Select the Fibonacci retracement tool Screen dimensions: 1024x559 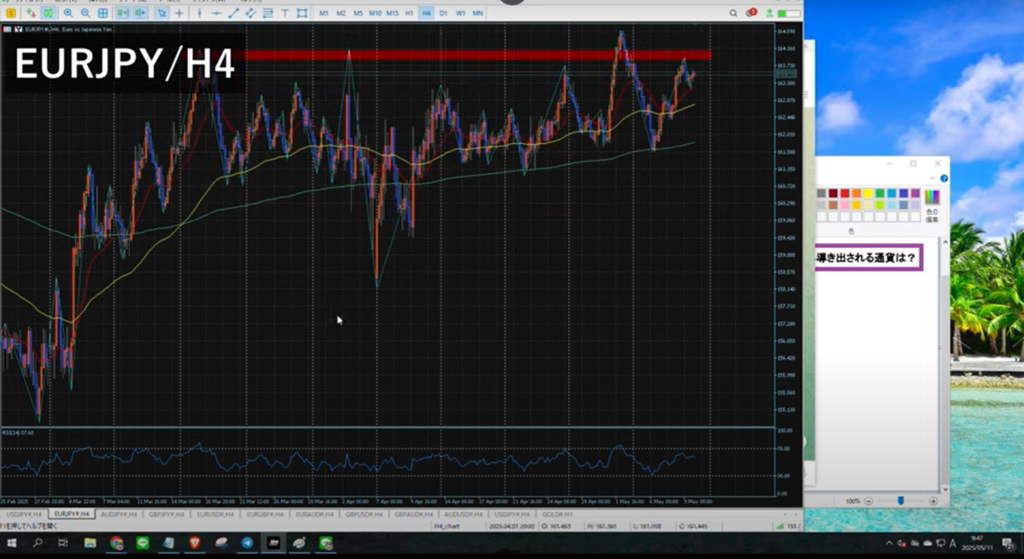[x=267, y=13]
